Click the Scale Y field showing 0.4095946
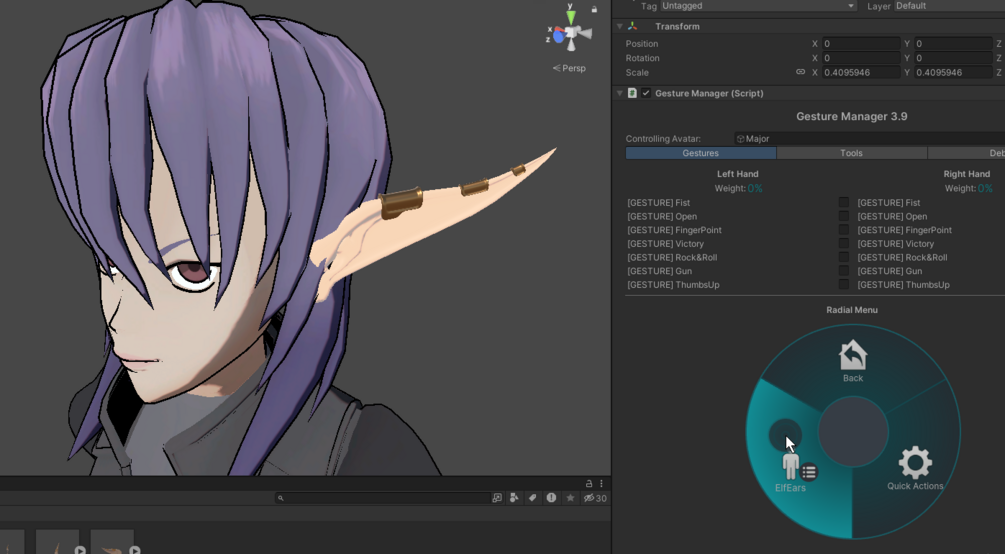 point(953,72)
